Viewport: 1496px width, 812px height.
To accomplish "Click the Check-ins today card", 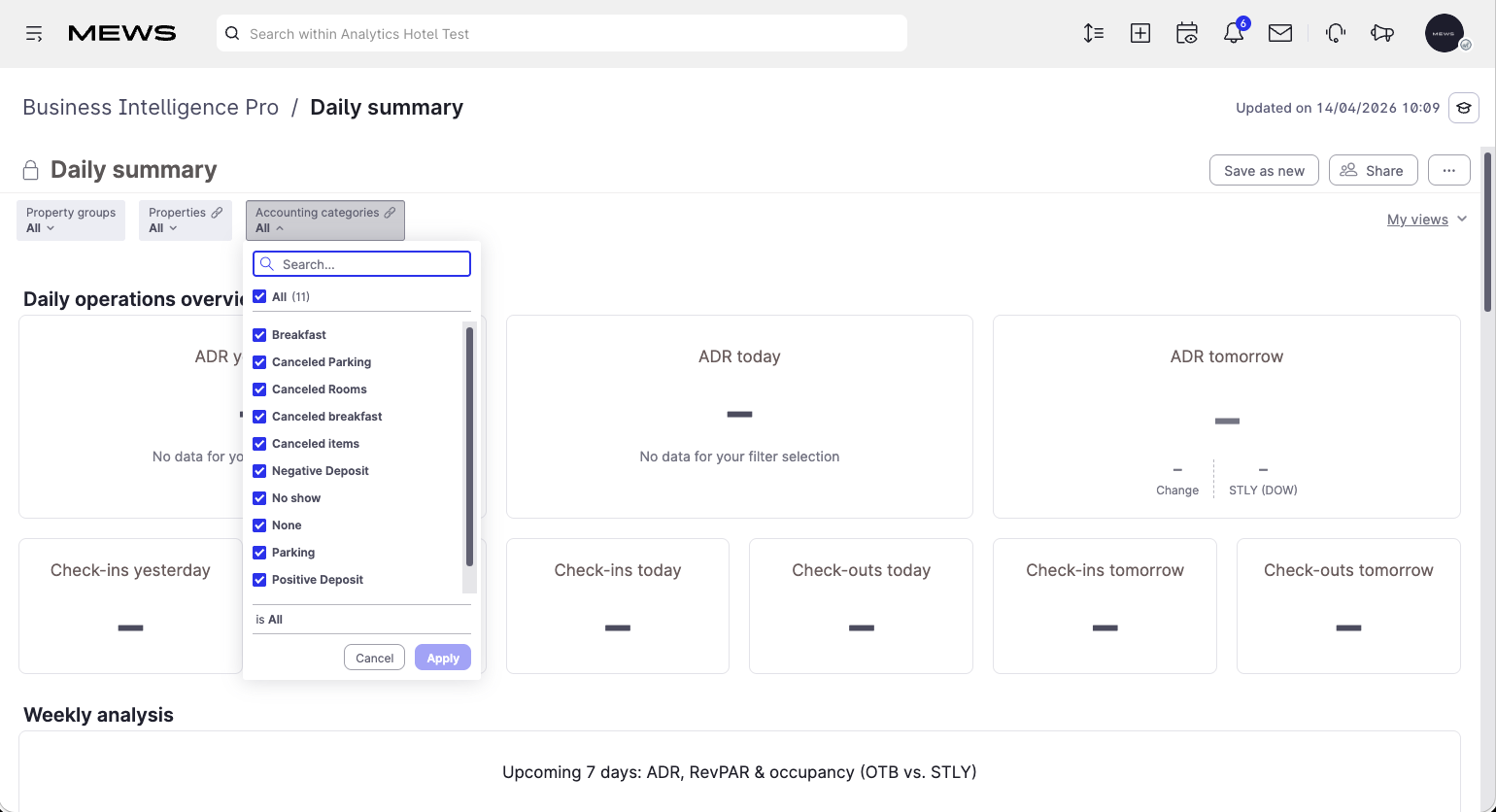I will (x=618, y=606).
